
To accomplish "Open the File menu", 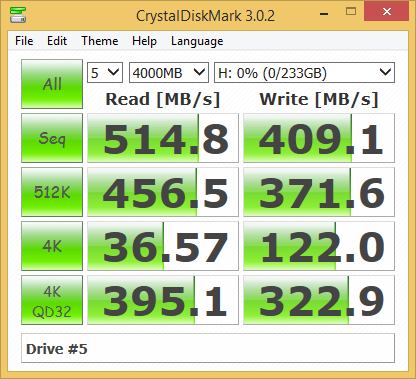I will pos(24,41).
